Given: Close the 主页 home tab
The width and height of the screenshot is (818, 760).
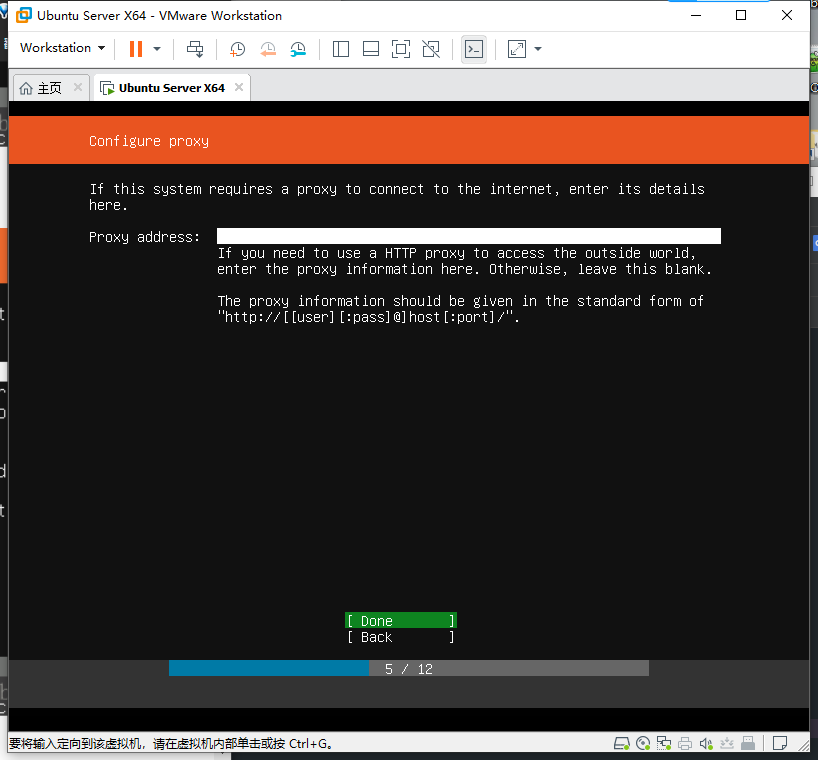Looking at the screenshot, I should (x=78, y=87).
